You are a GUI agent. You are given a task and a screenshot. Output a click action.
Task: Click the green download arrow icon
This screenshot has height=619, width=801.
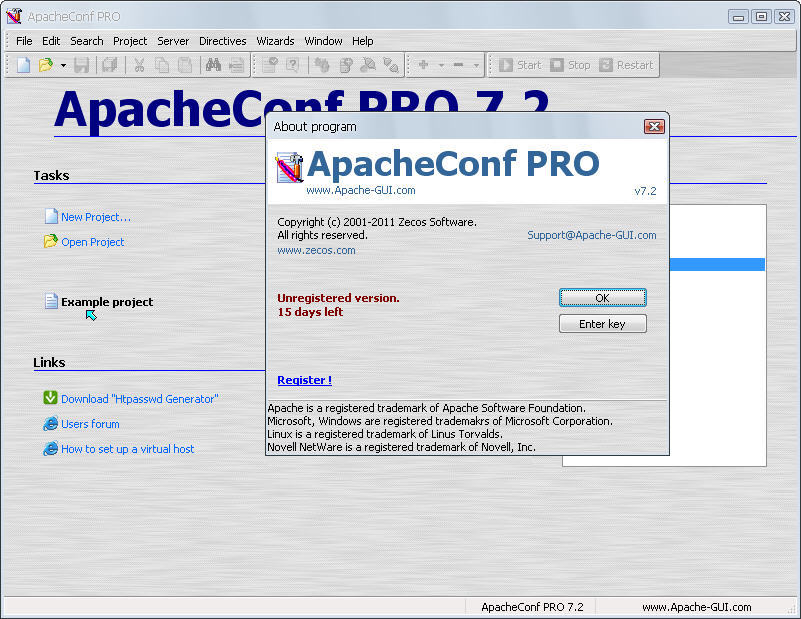tap(51, 397)
